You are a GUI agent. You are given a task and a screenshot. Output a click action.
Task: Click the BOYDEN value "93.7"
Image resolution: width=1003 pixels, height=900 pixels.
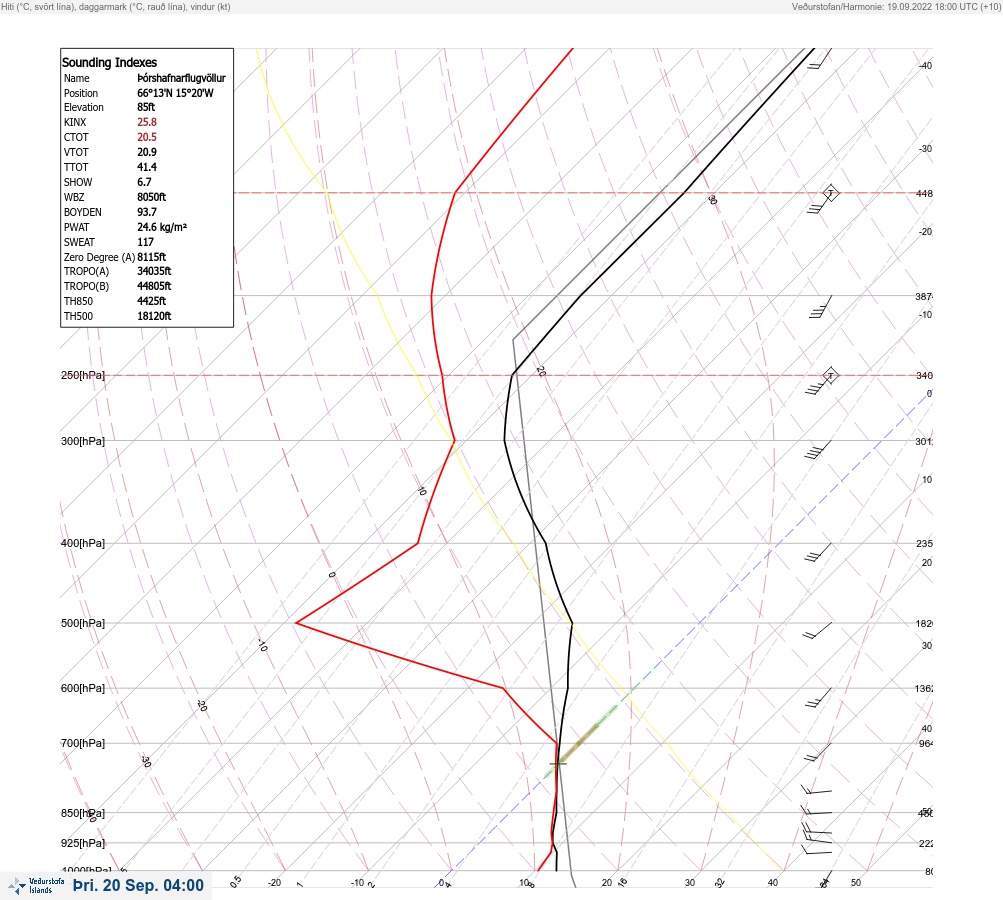click(146, 212)
